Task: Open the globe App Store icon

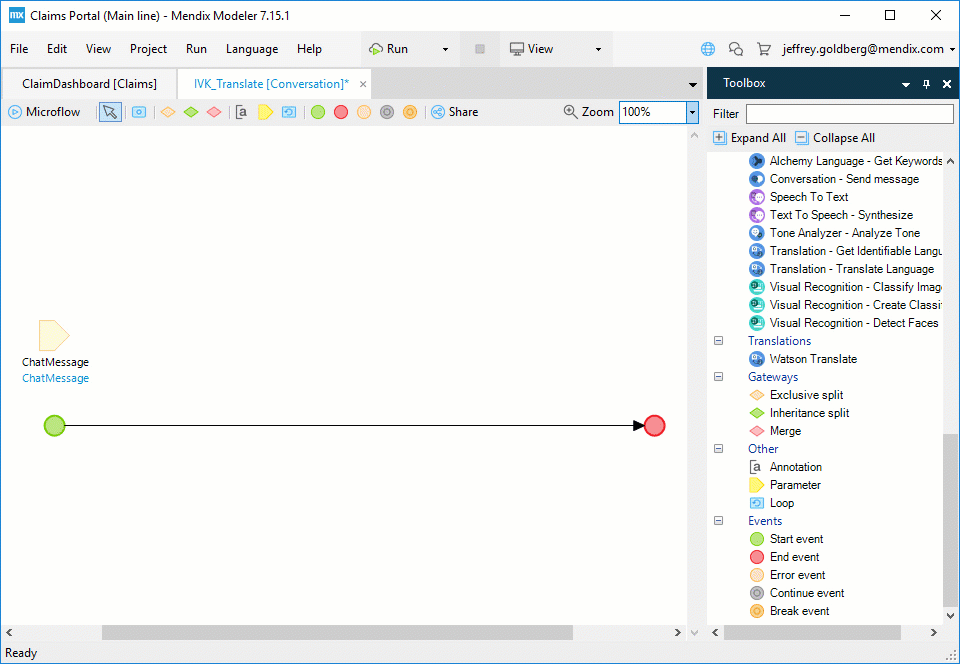Action: (708, 49)
